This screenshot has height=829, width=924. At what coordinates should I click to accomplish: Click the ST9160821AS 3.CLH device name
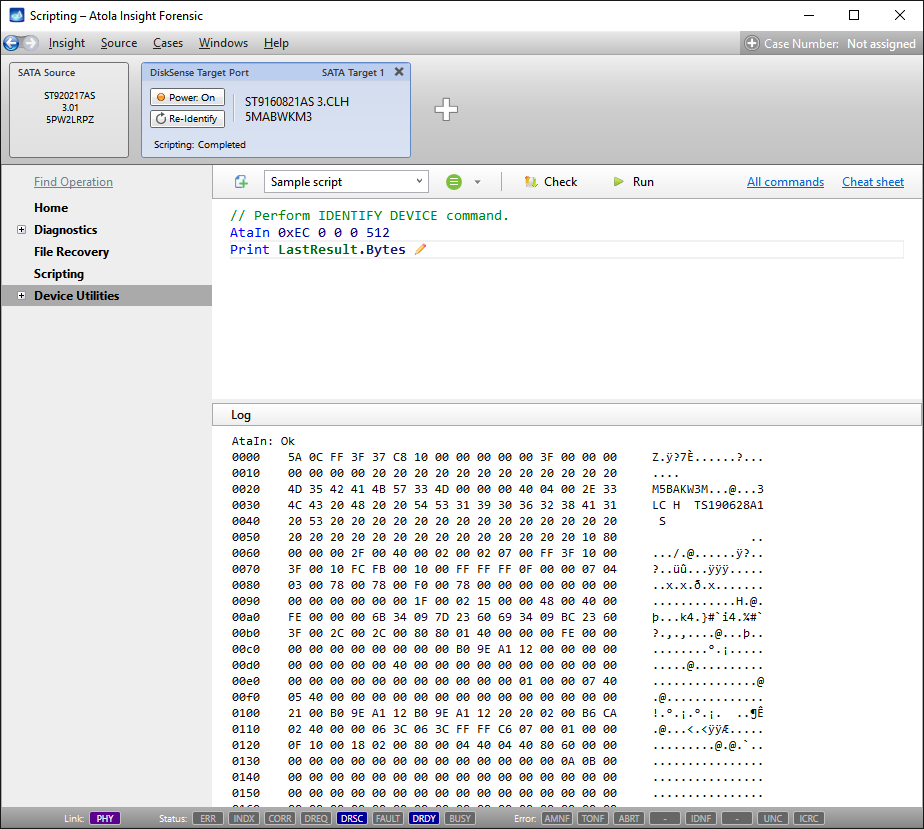297,101
